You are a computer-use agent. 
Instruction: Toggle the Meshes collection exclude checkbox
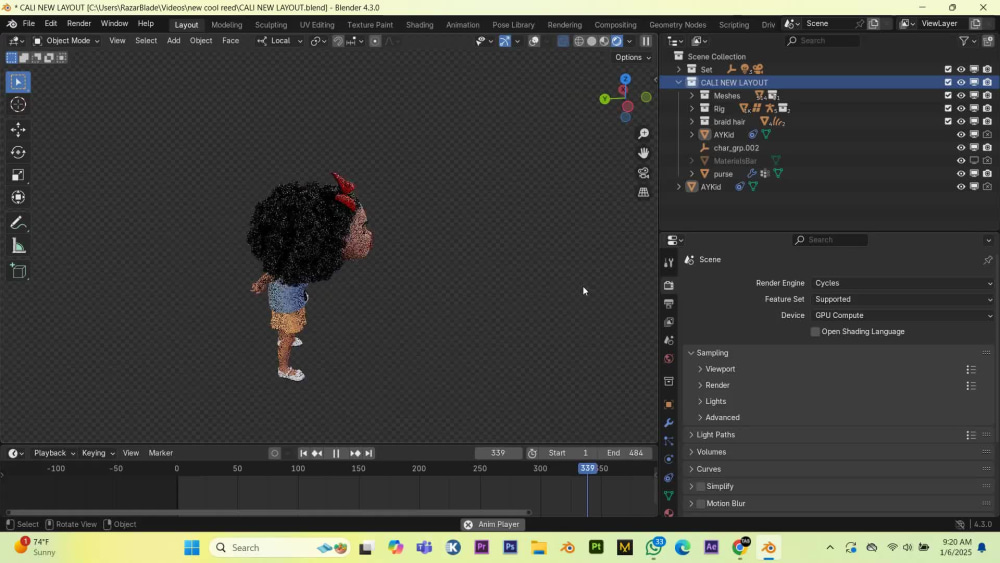click(x=948, y=96)
